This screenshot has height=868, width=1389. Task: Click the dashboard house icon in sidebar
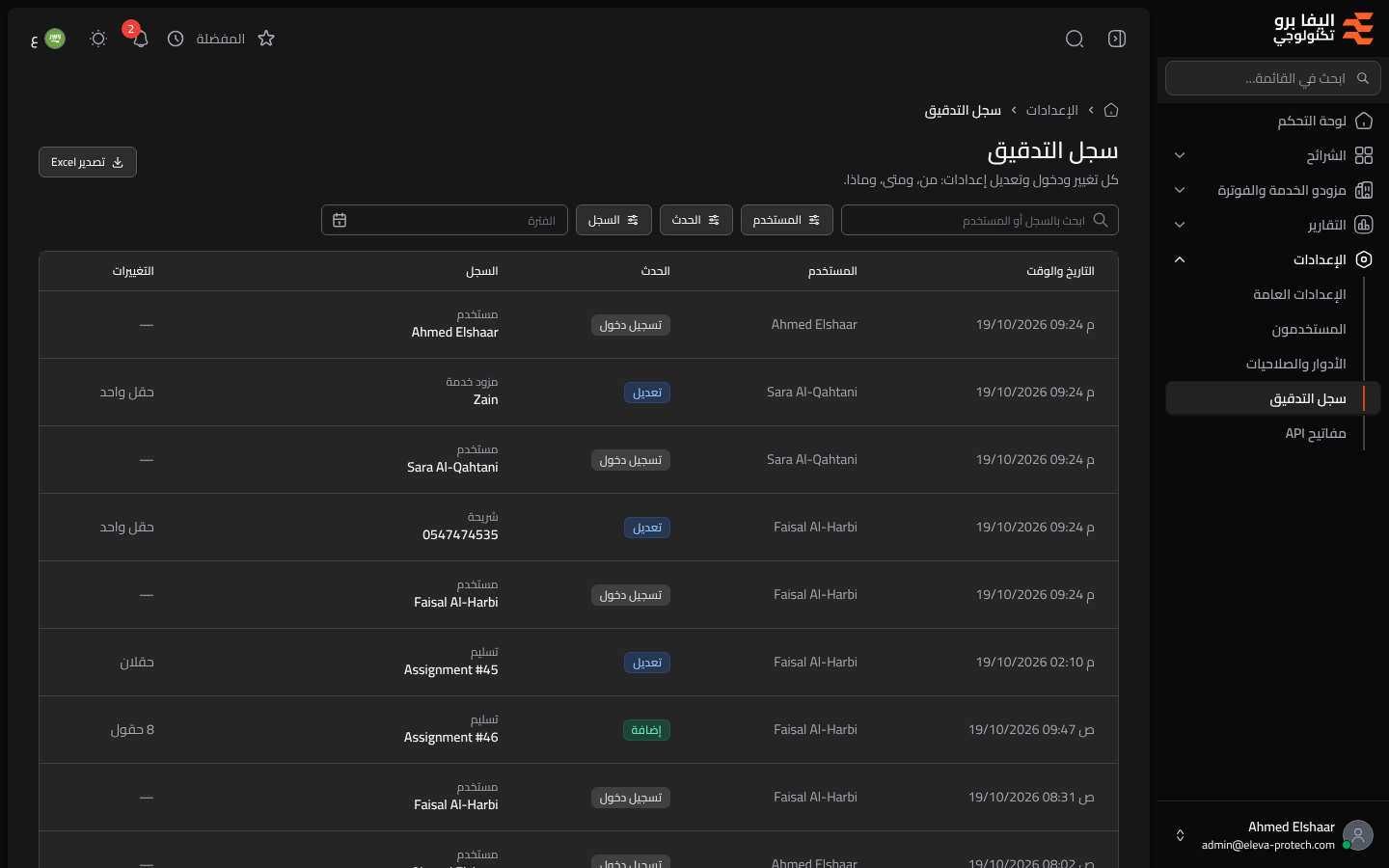(1364, 121)
